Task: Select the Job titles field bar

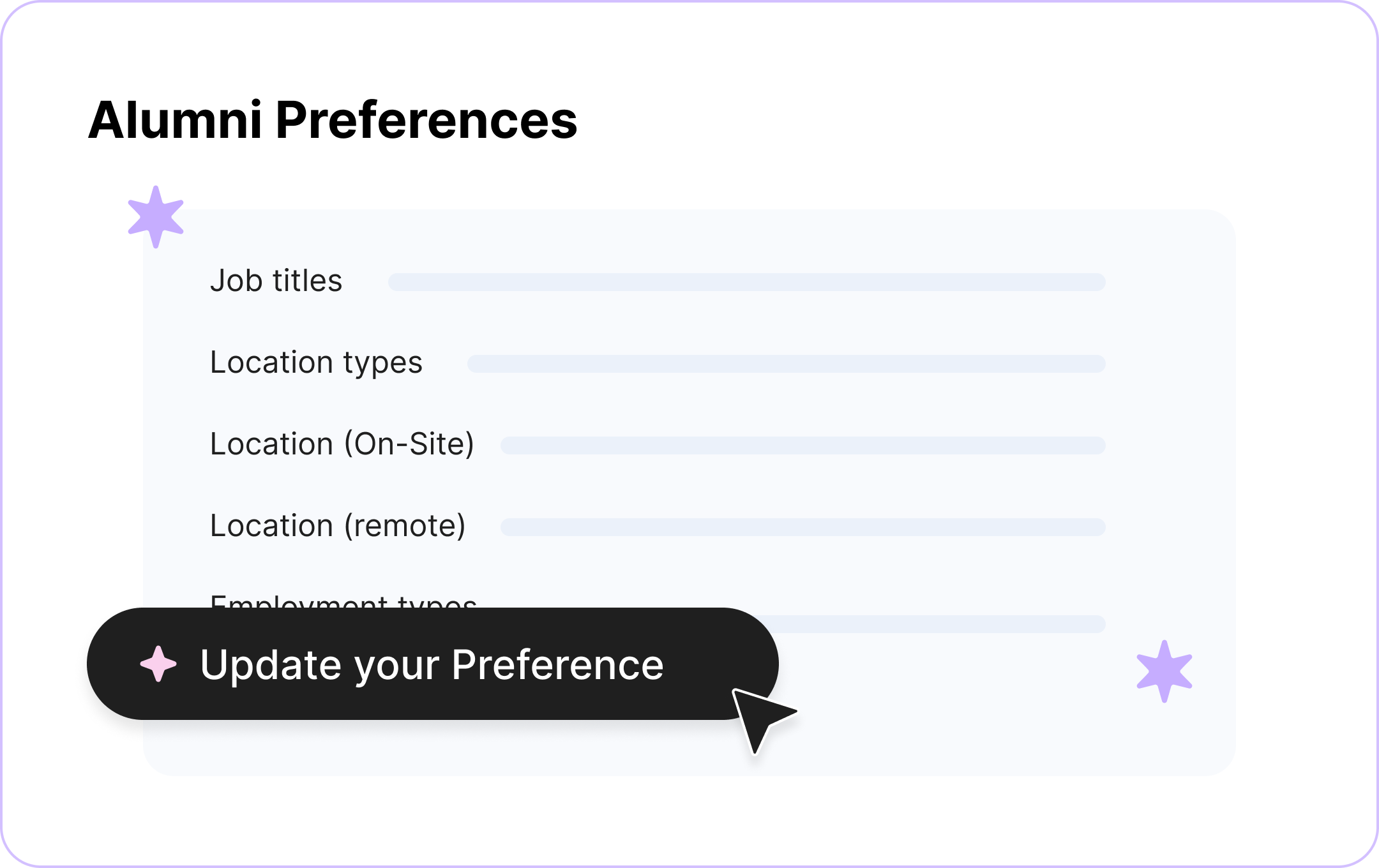Action: [746, 282]
